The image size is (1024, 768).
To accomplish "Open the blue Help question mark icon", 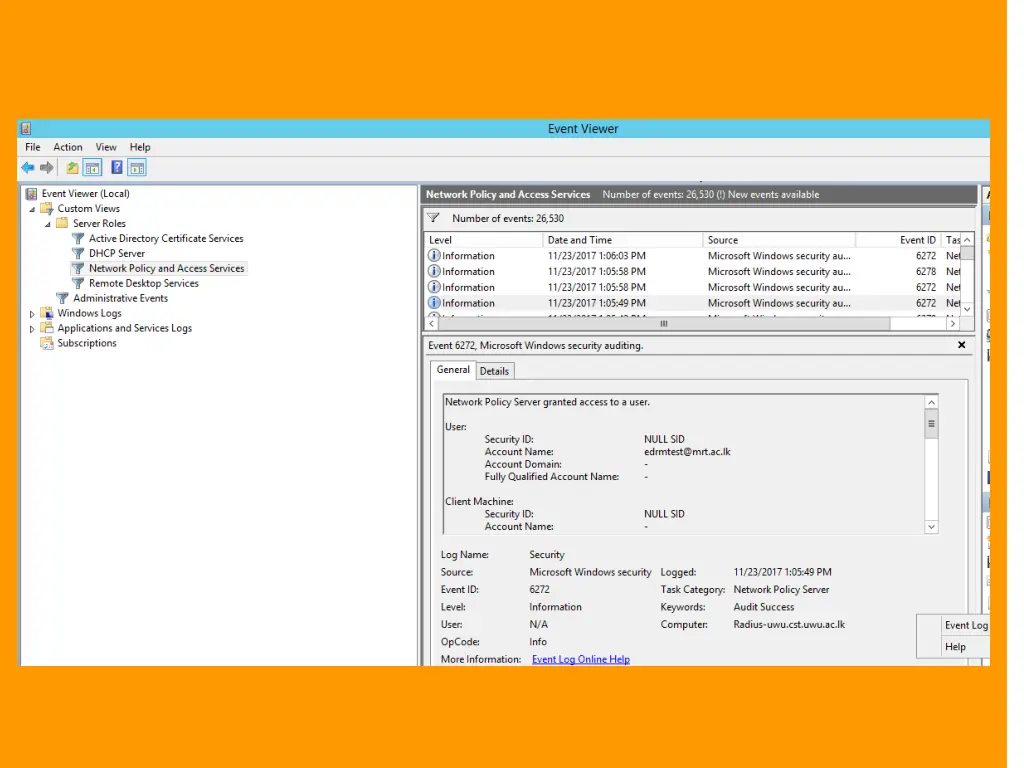I will pos(117,168).
